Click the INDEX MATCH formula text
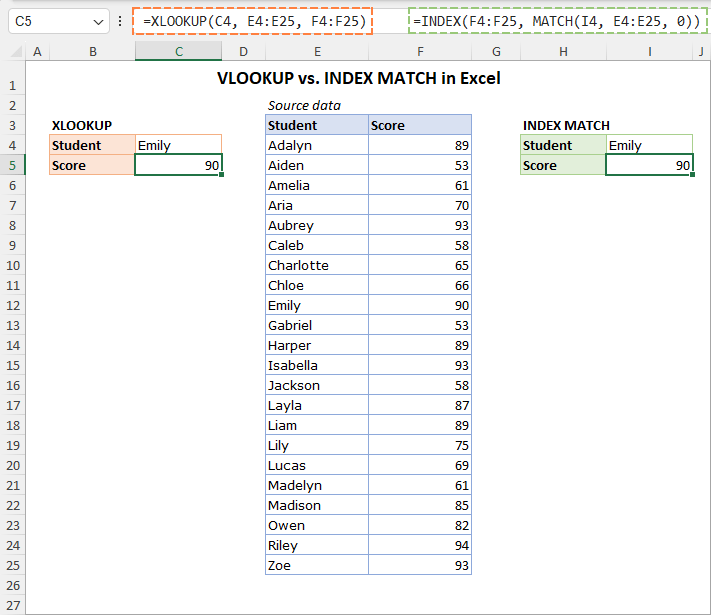The width and height of the screenshot is (711, 615). (557, 21)
